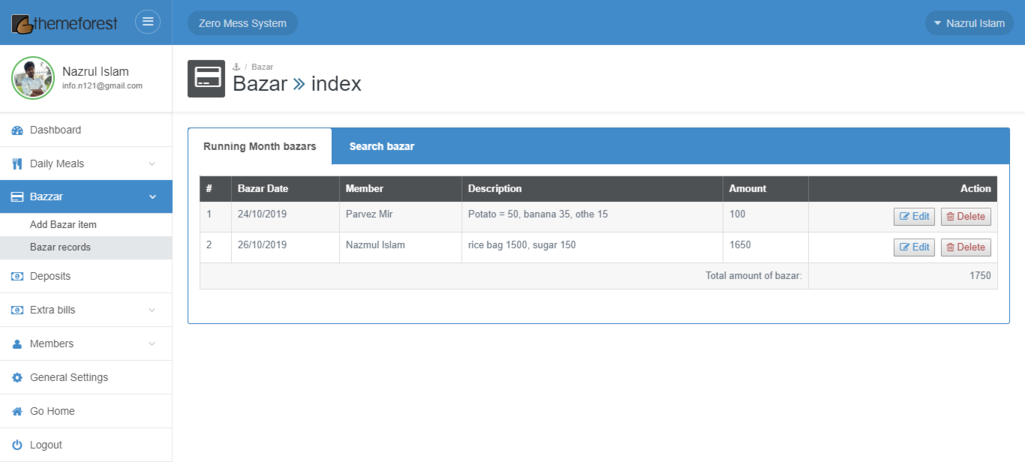Click the breadcrumb anchor home icon
The width and height of the screenshot is (1025, 462).
click(x=237, y=67)
